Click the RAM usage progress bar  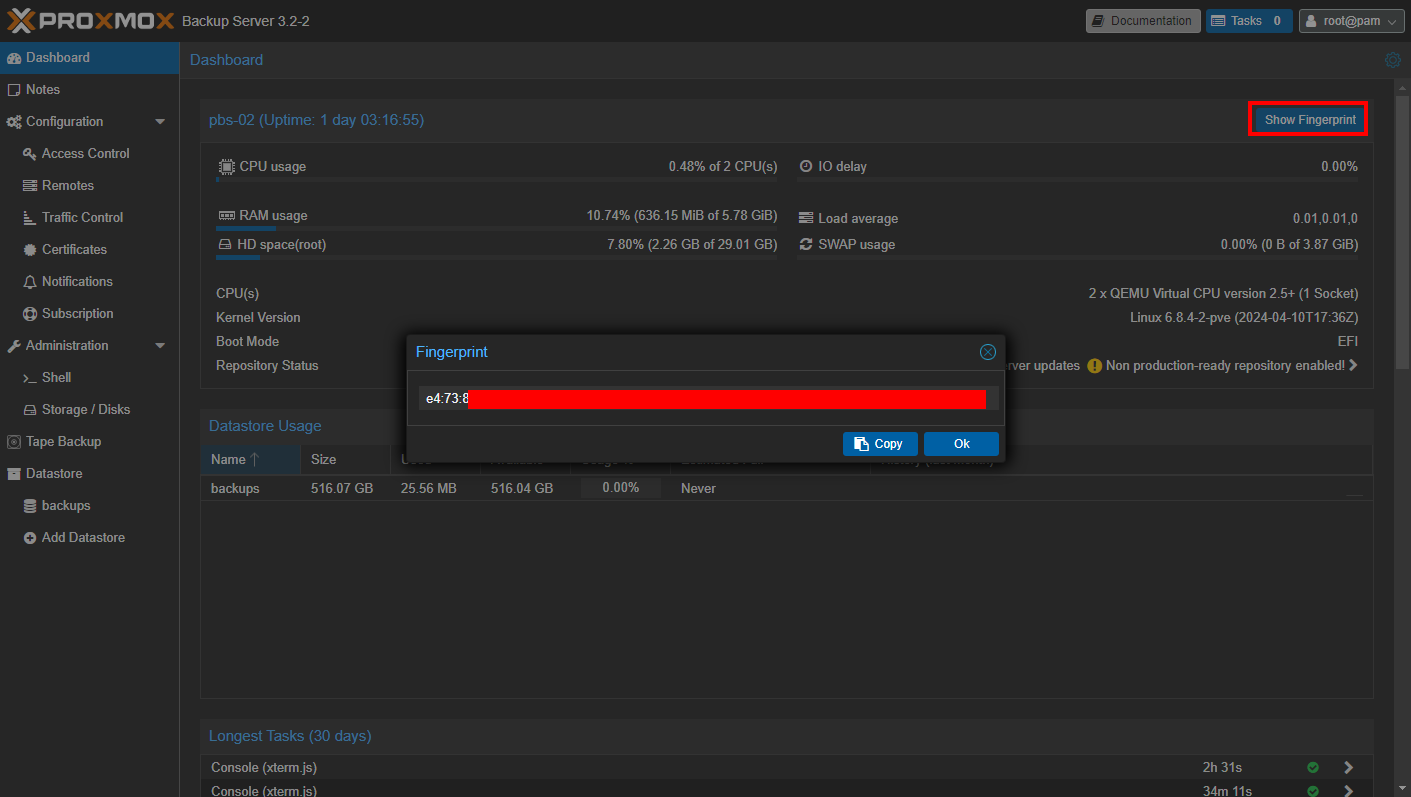click(x=497, y=229)
